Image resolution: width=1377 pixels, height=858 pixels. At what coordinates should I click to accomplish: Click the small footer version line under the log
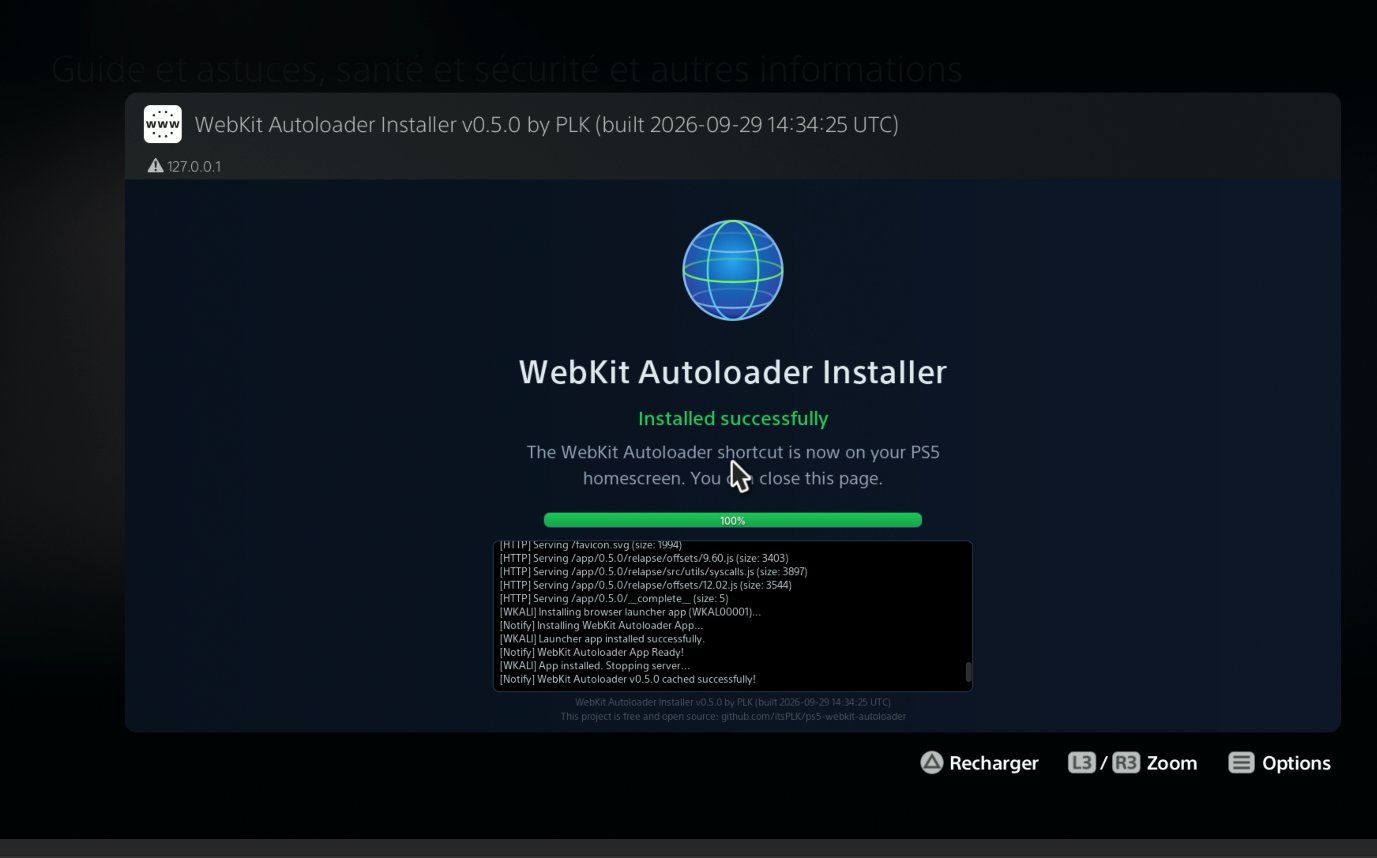pos(733,702)
